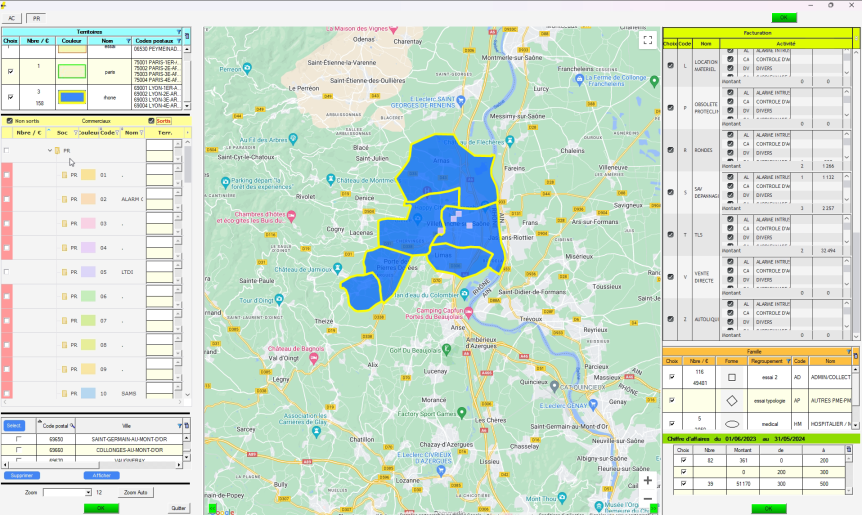The image size is (862, 515).
Task: Click the Zoom Auto button
Action: point(135,492)
